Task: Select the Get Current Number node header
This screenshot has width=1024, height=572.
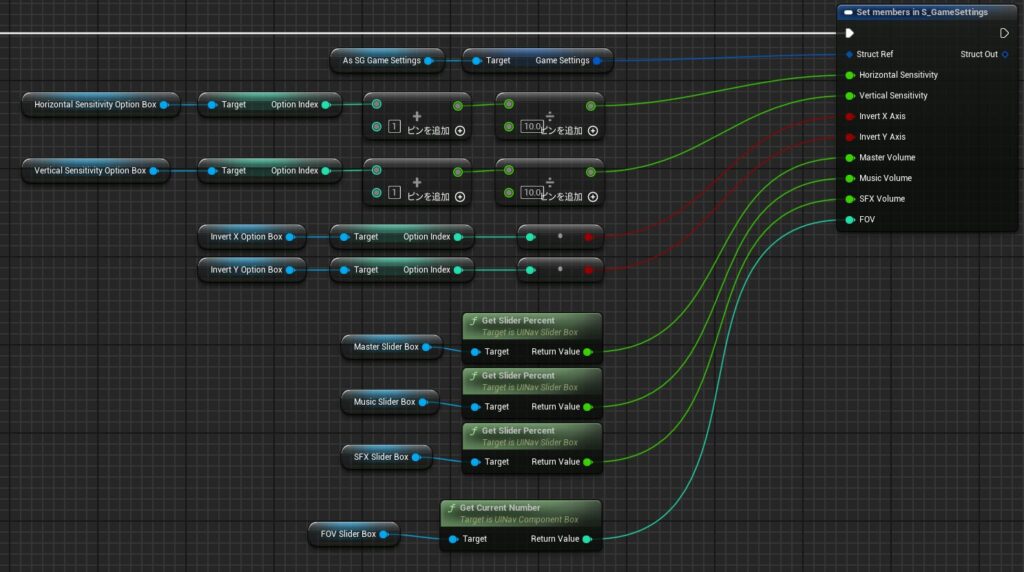Action: (520, 513)
